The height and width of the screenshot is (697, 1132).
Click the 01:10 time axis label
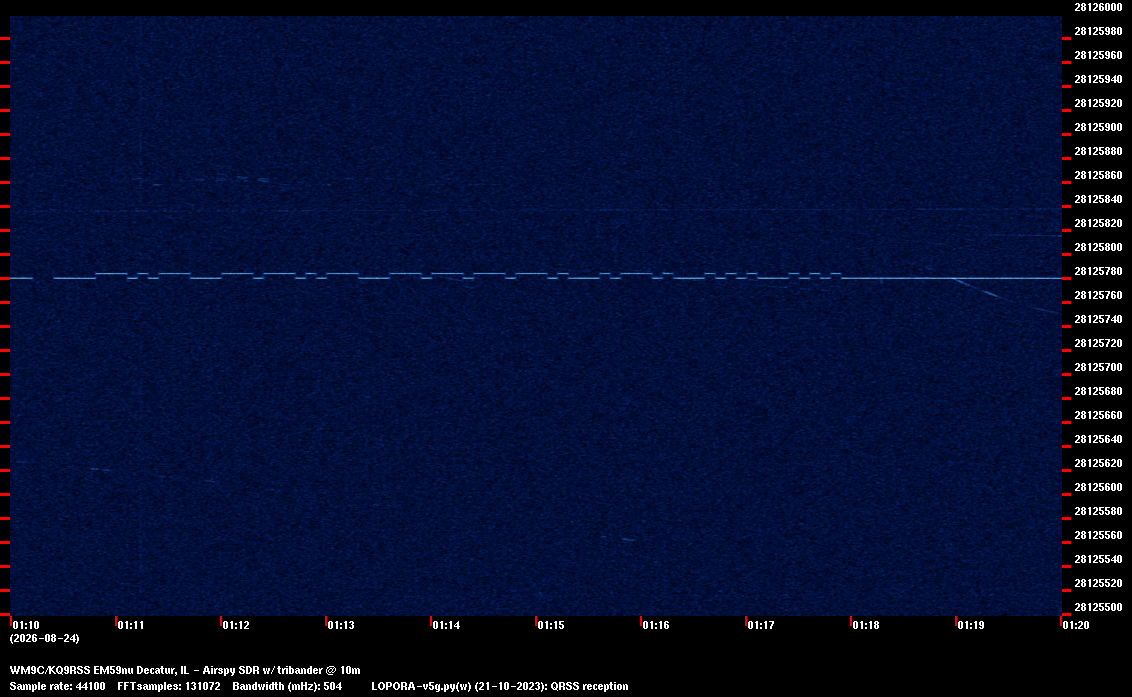[x=26, y=625]
